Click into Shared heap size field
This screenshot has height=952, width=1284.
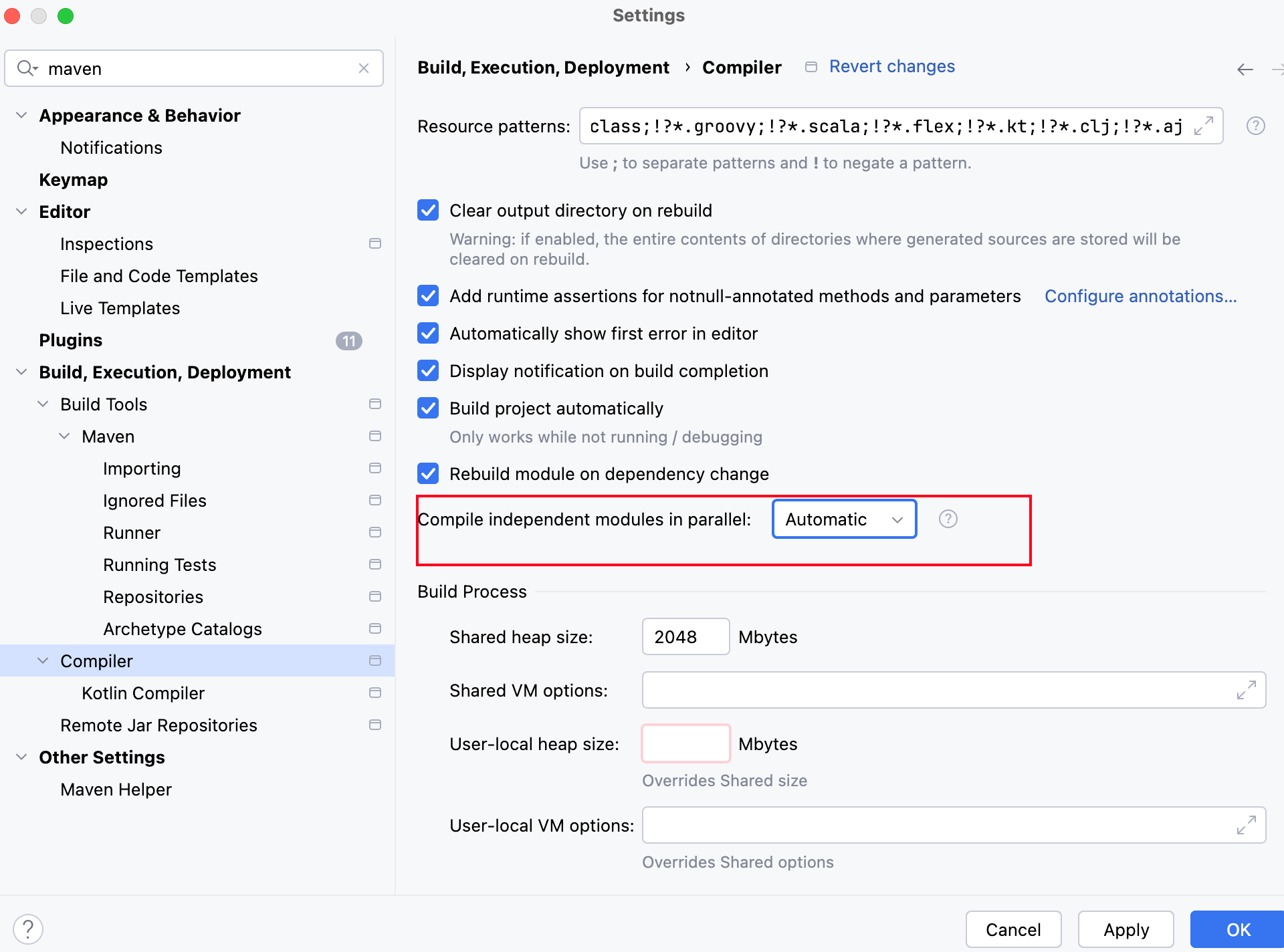pos(685,636)
